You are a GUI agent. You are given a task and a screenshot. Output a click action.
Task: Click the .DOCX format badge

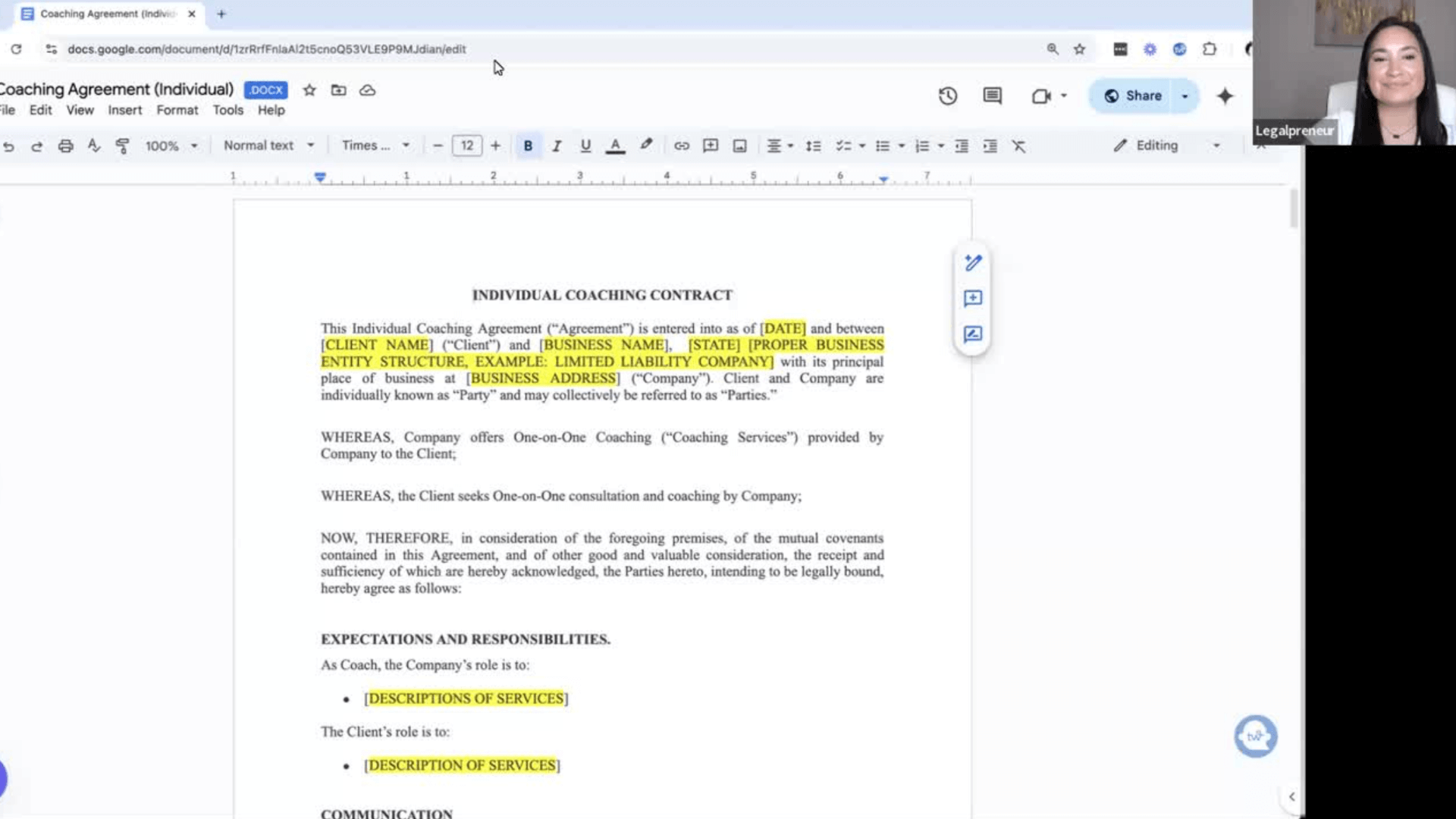266,89
